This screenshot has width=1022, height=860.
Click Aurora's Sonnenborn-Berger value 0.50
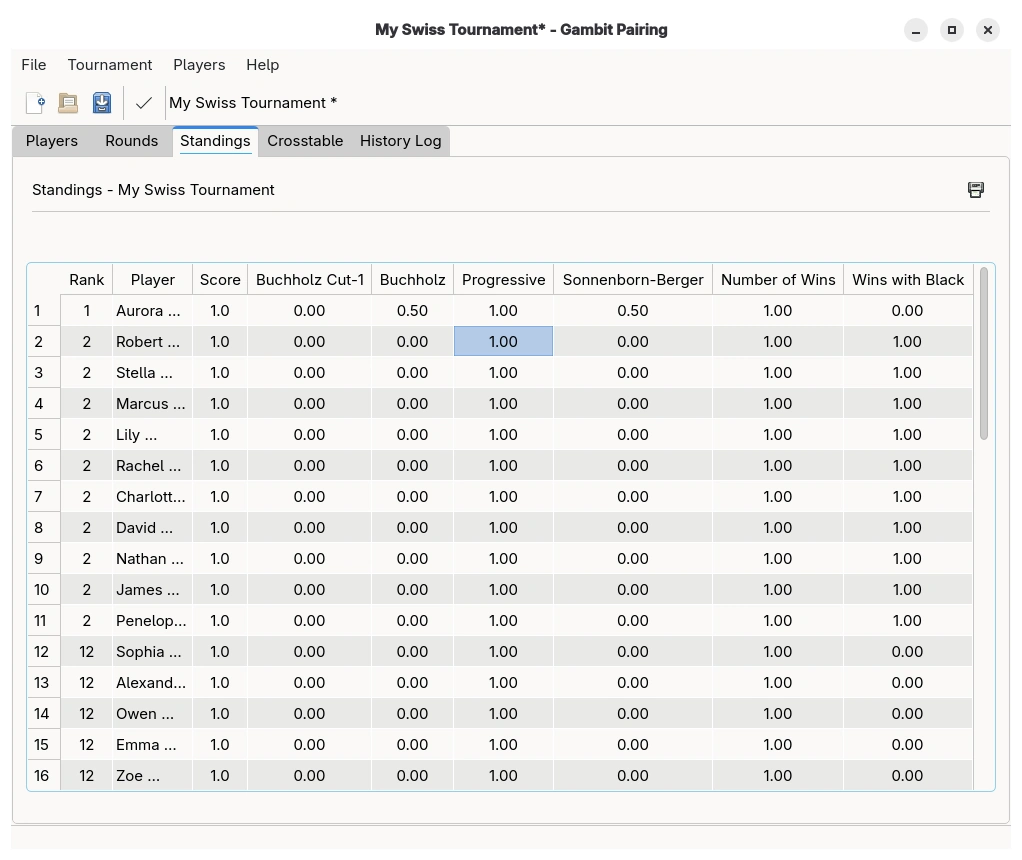(x=633, y=310)
